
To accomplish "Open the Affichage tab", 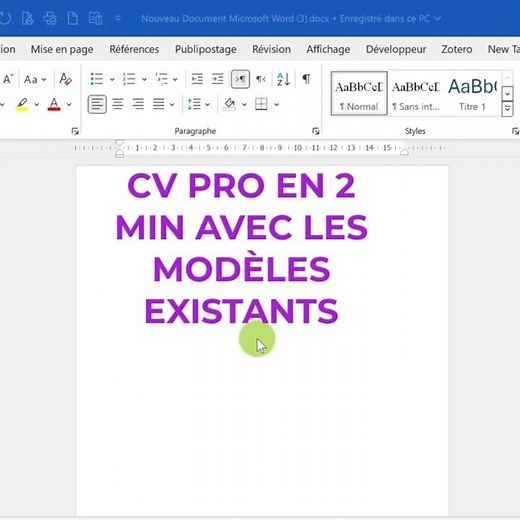I will coord(328,49).
